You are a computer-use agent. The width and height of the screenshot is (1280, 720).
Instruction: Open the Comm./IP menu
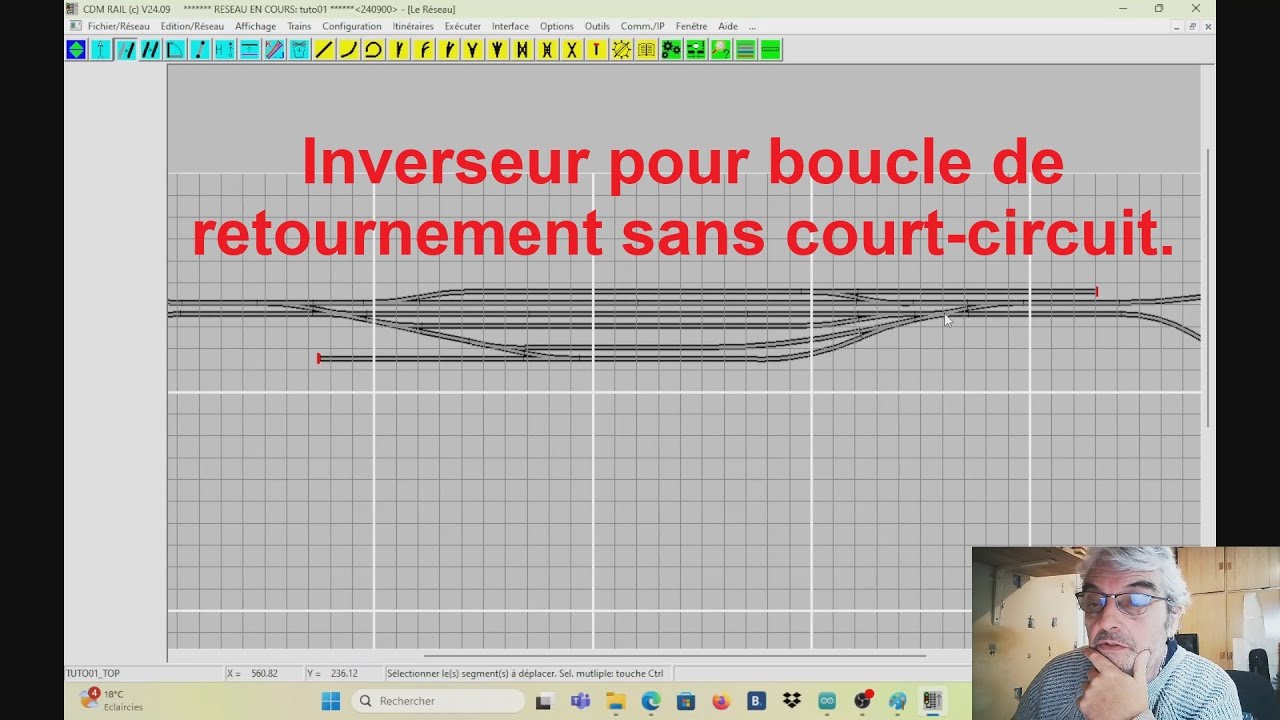click(x=642, y=26)
